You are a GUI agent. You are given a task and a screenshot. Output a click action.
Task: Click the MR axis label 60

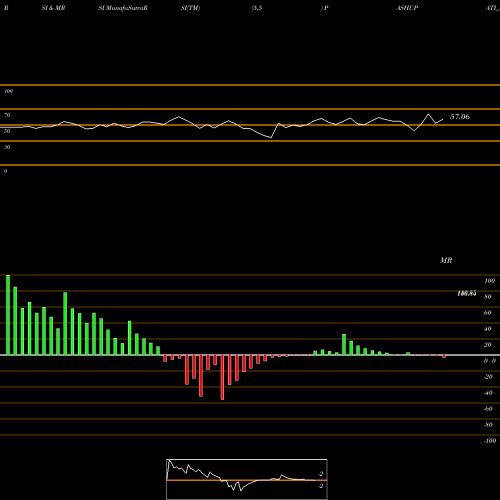488,313
